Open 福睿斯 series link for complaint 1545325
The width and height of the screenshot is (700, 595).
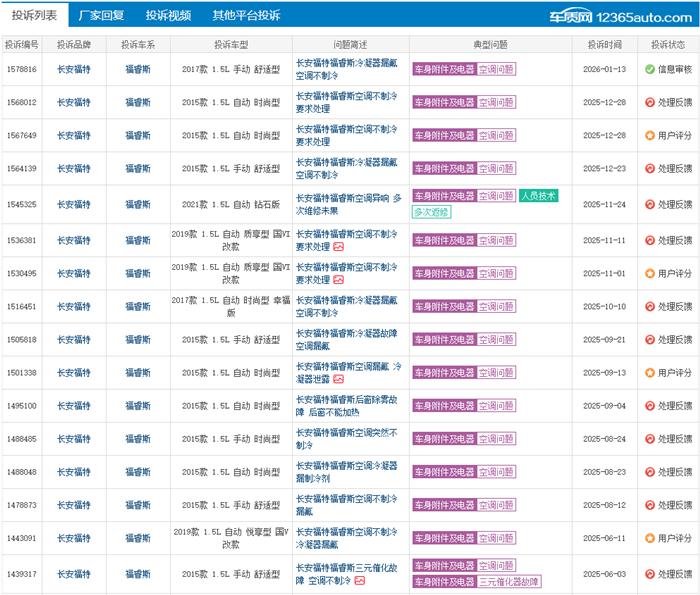point(137,204)
